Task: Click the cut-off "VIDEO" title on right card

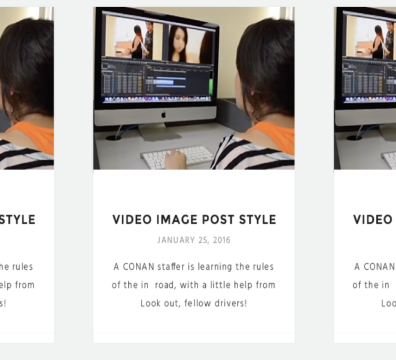Action: (373, 220)
